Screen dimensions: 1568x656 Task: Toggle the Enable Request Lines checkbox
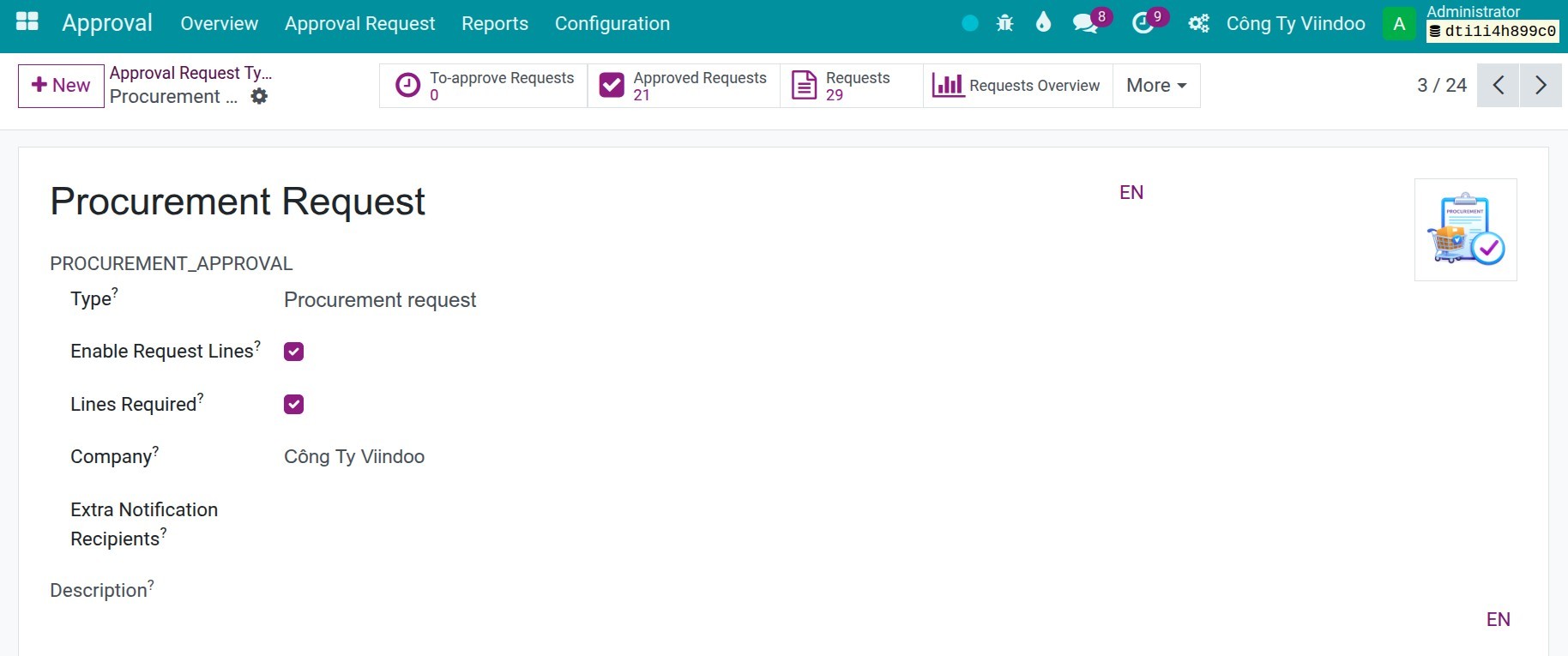pyautogui.click(x=293, y=352)
